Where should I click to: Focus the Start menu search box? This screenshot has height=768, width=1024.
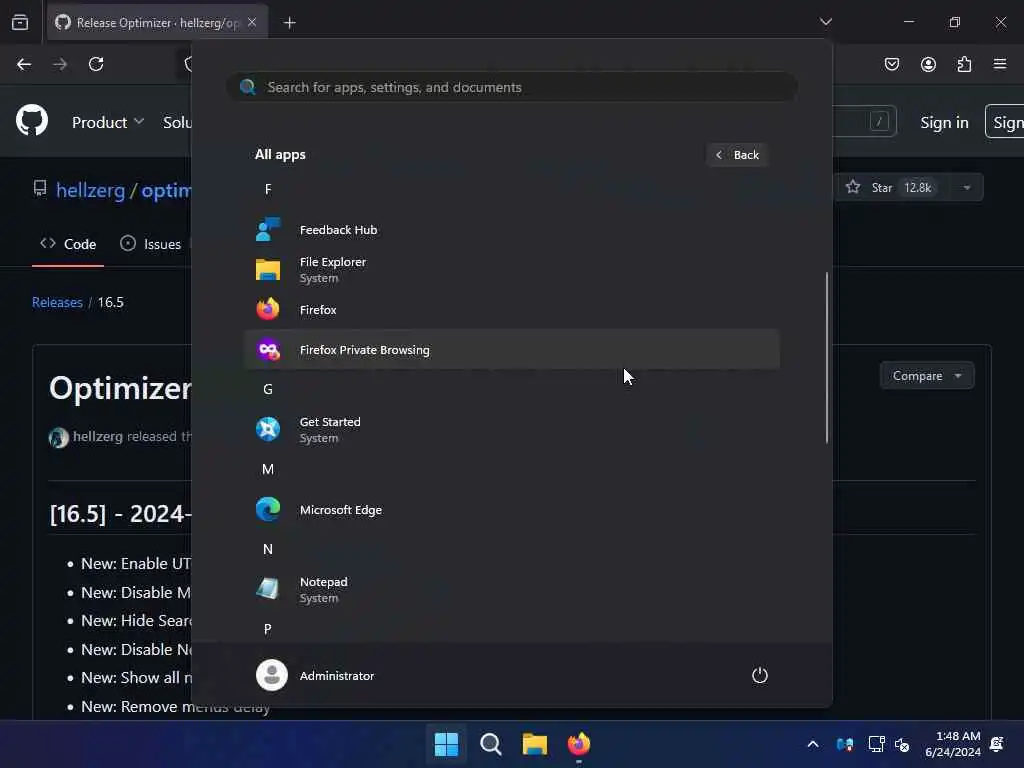click(x=512, y=88)
